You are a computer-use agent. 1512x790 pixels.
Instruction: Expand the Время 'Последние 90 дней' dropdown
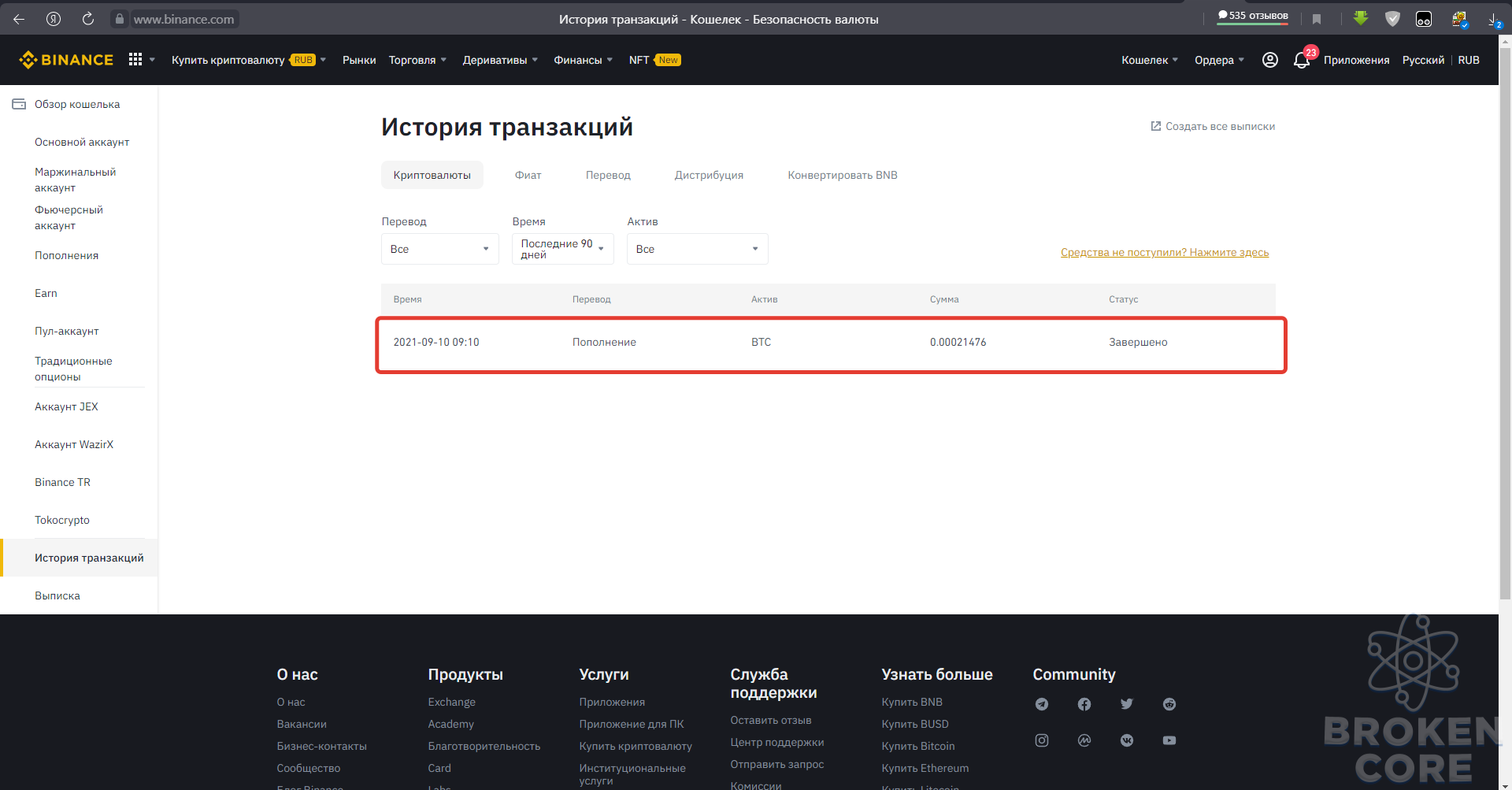pyautogui.click(x=563, y=249)
